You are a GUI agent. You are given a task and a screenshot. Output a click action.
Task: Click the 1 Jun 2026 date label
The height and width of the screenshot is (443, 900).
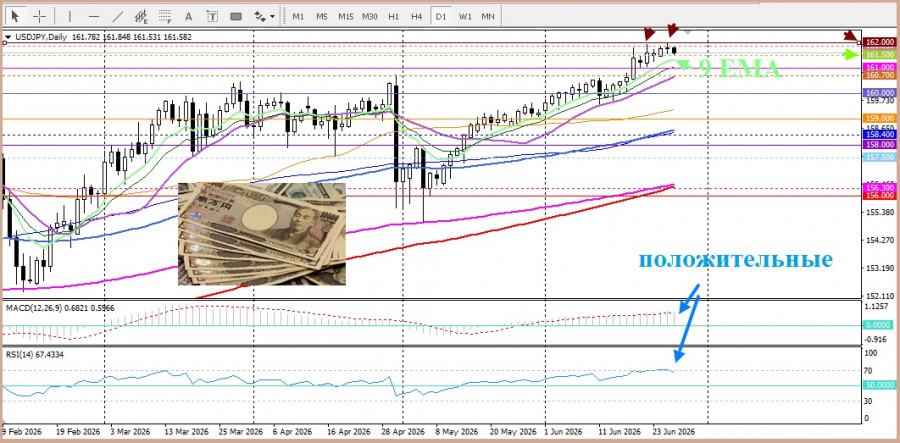click(x=563, y=431)
